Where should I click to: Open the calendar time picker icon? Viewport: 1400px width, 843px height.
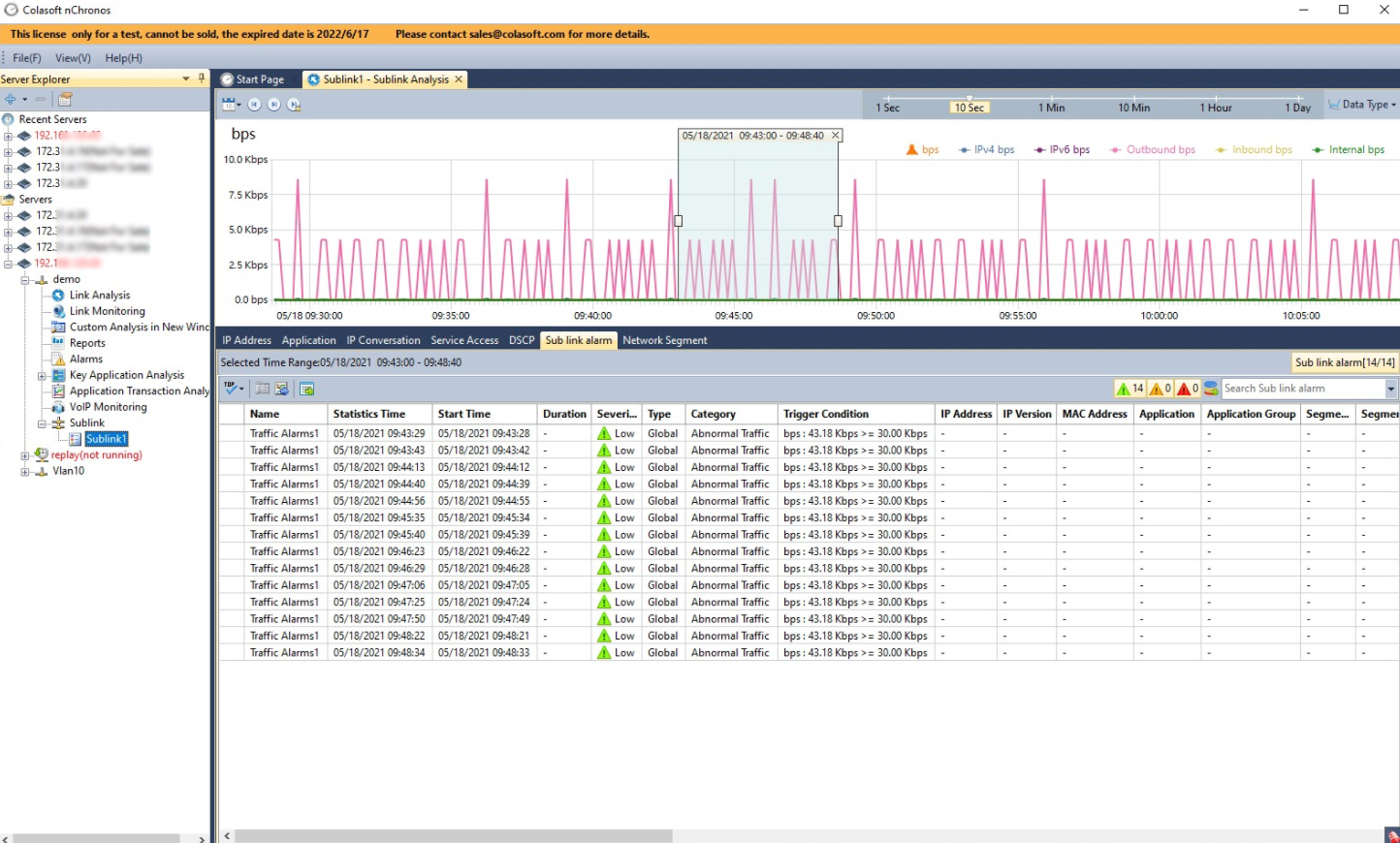point(229,105)
